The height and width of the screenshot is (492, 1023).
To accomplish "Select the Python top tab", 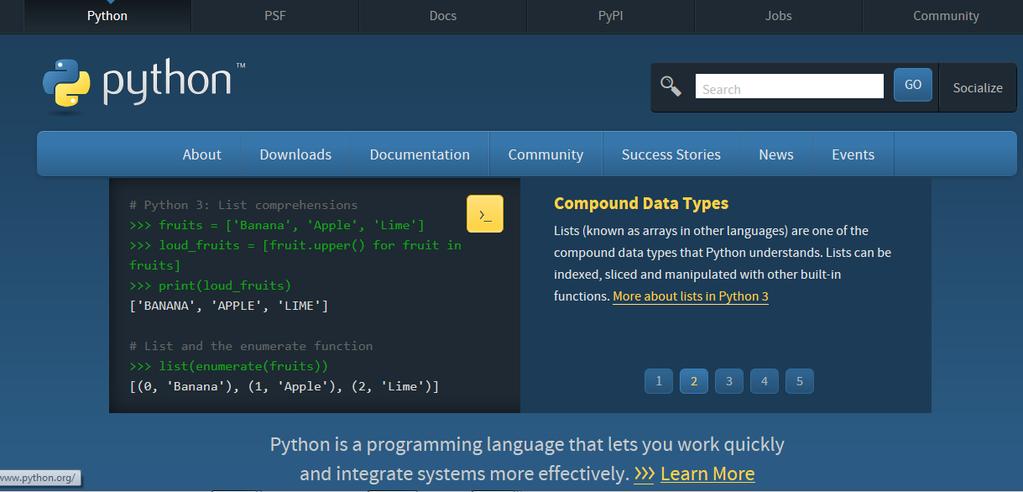I will (x=107, y=16).
